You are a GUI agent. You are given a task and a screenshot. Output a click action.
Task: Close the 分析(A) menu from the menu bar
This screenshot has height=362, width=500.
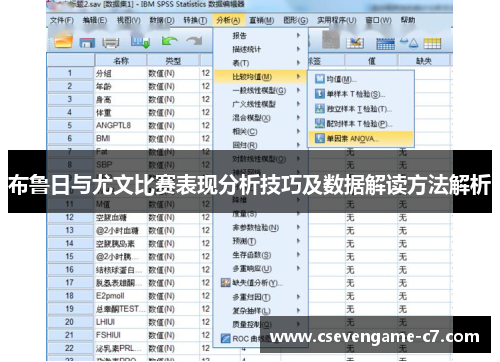pos(228,21)
